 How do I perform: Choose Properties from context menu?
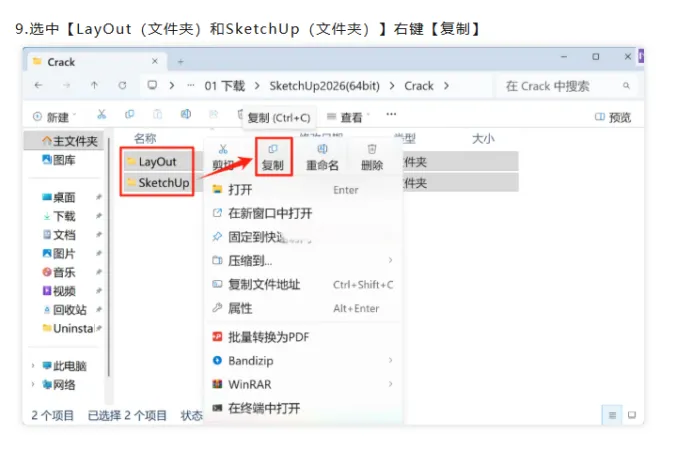tap(304, 308)
